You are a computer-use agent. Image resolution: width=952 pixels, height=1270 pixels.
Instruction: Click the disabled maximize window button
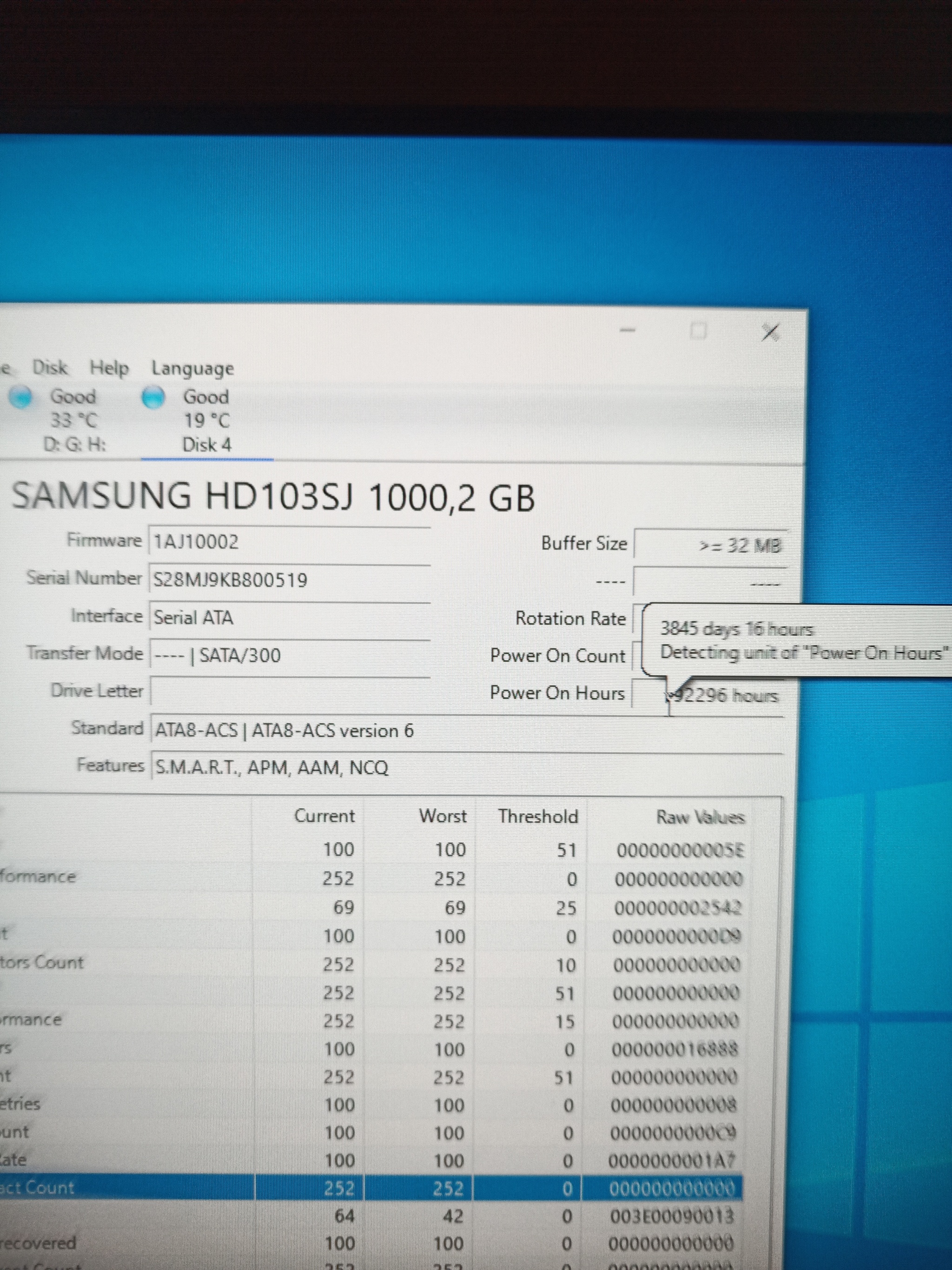(698, 331)
